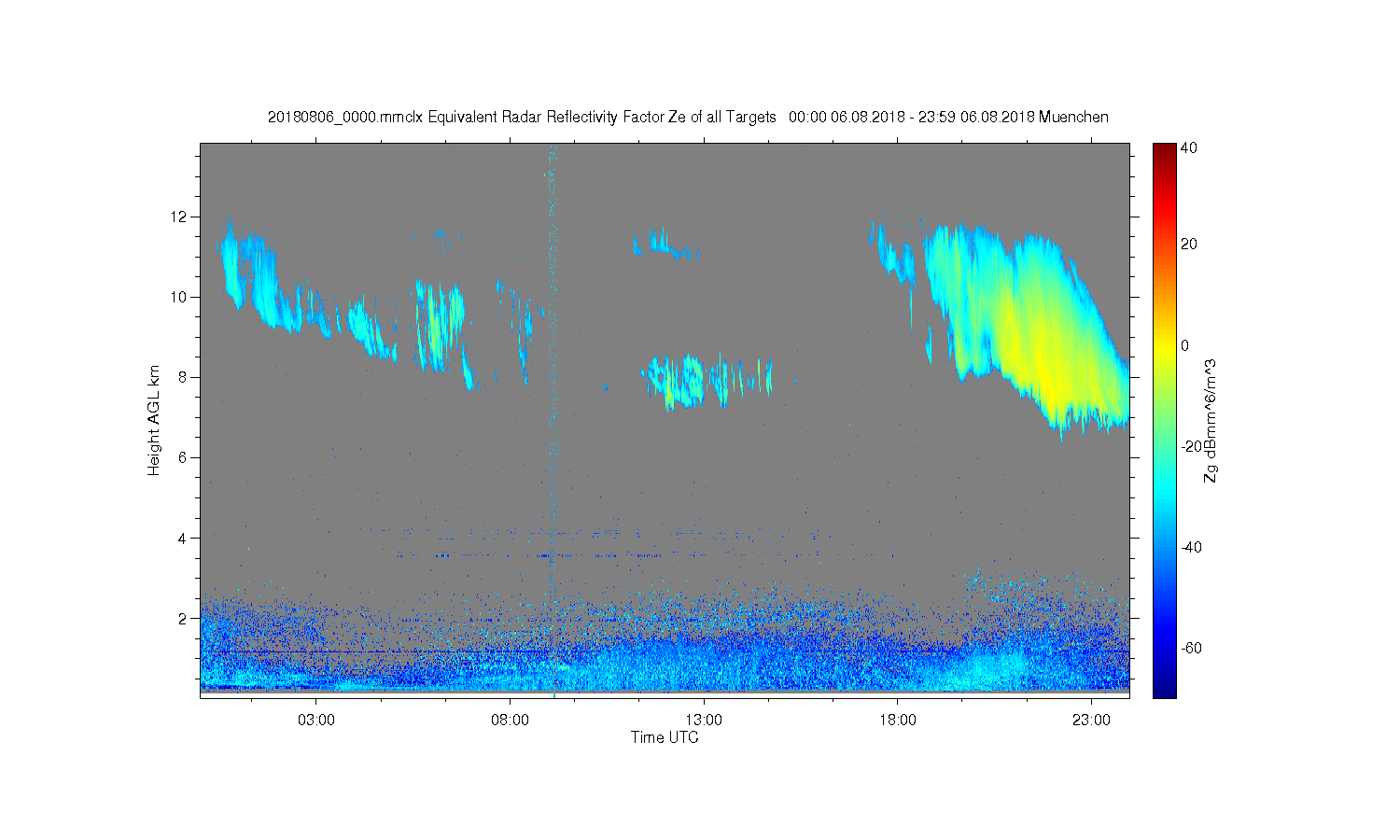Screen dimensions: 1400x840
Task: Click the height tick label 10
Action: click(179, 297)
